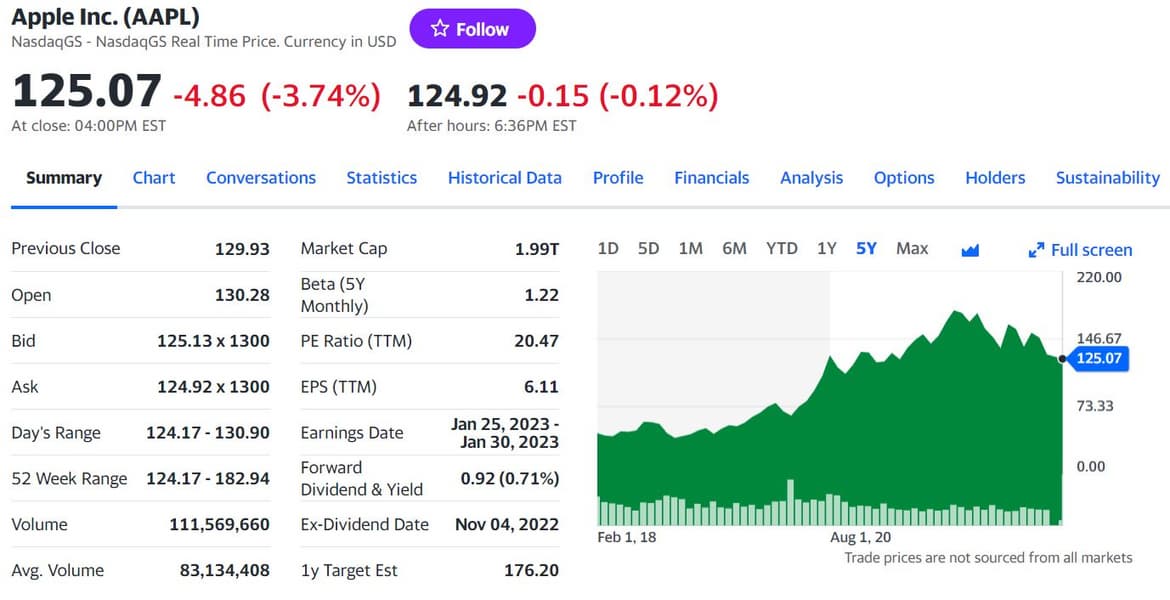Click the star Follow button
Image resolution: width=1170 pixels, height=600 pixels.
tap(472, 29)
